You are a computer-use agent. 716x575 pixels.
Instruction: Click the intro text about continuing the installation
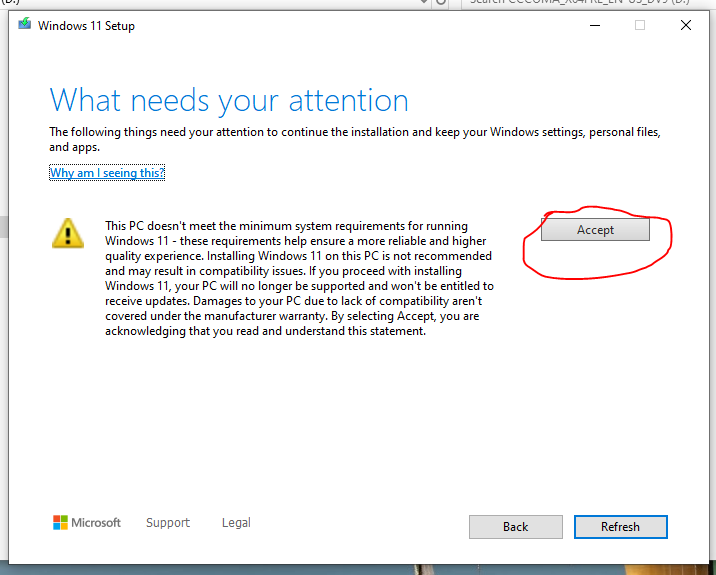pos(354,139)
